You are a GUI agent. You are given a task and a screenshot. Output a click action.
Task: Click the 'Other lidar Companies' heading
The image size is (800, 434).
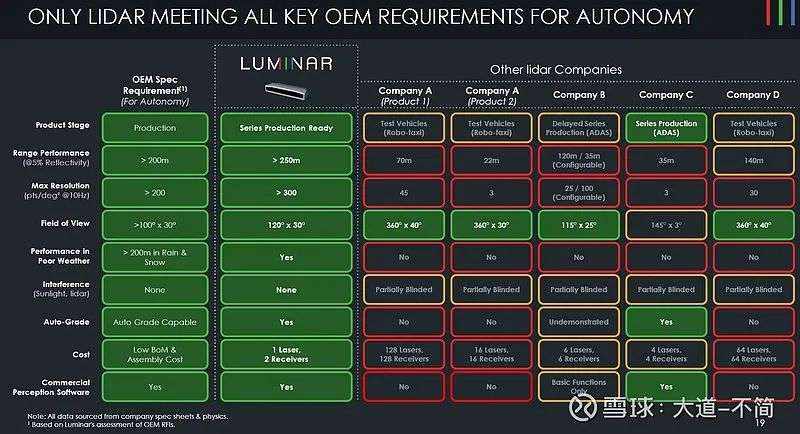click(556, 69)
